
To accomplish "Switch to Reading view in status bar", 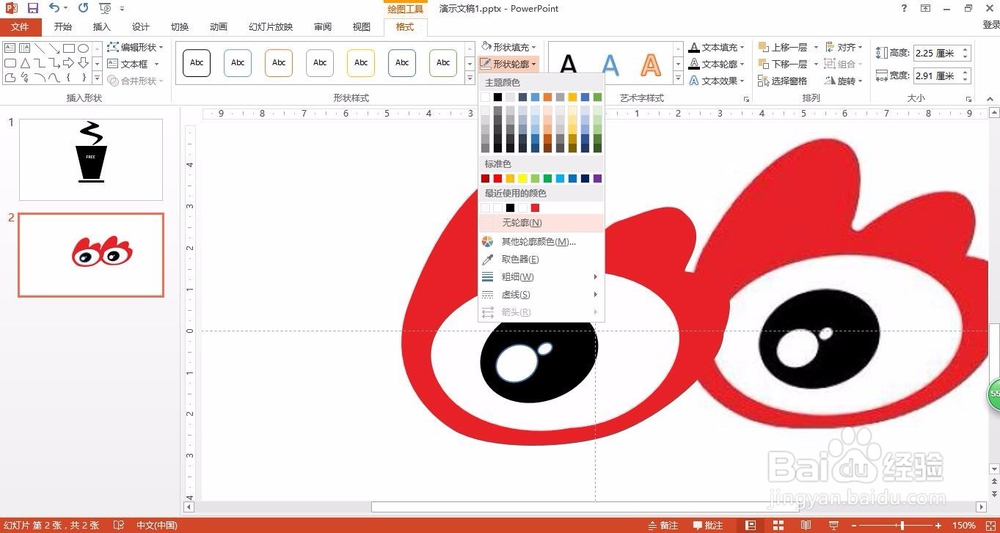I will tap(806, 525).
